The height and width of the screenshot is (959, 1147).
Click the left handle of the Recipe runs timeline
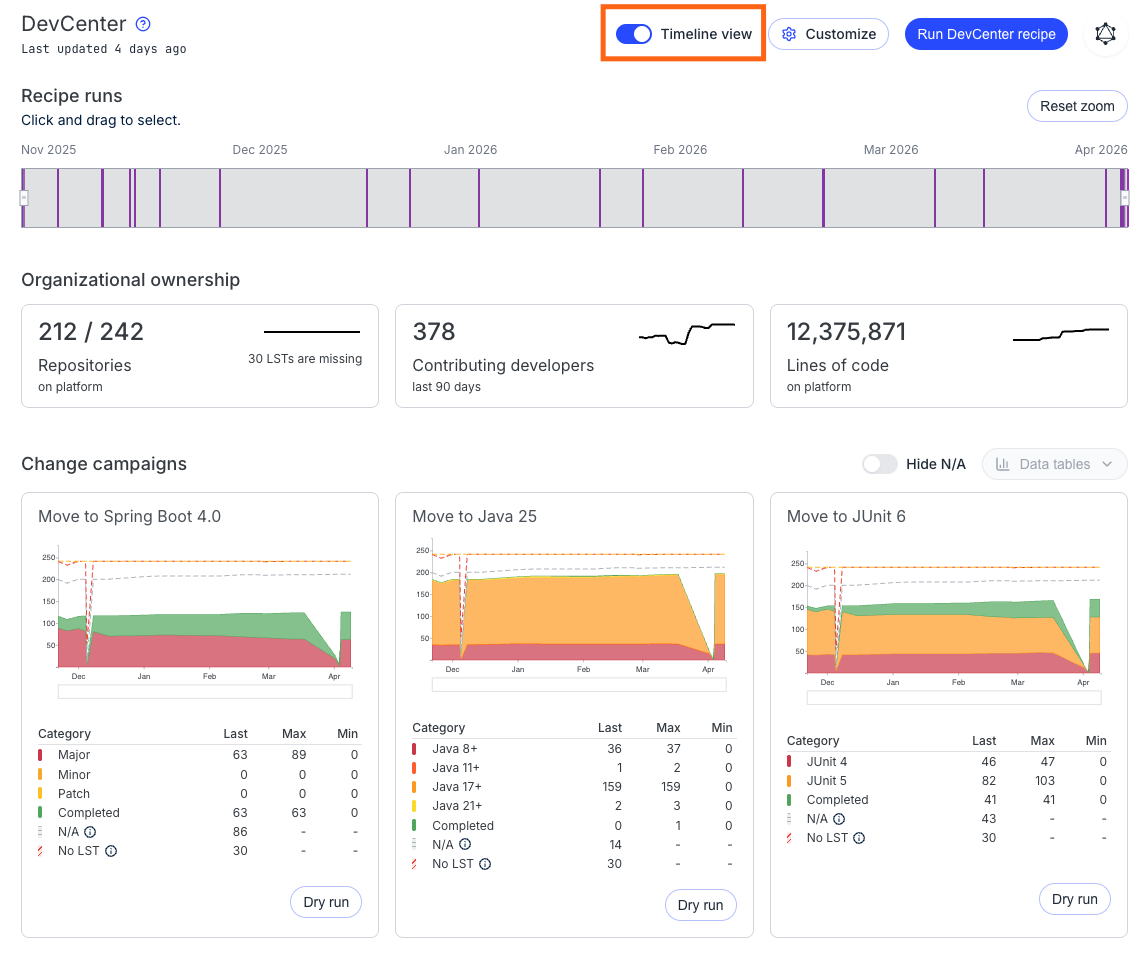pyautogui.click(x=24, y=198)
